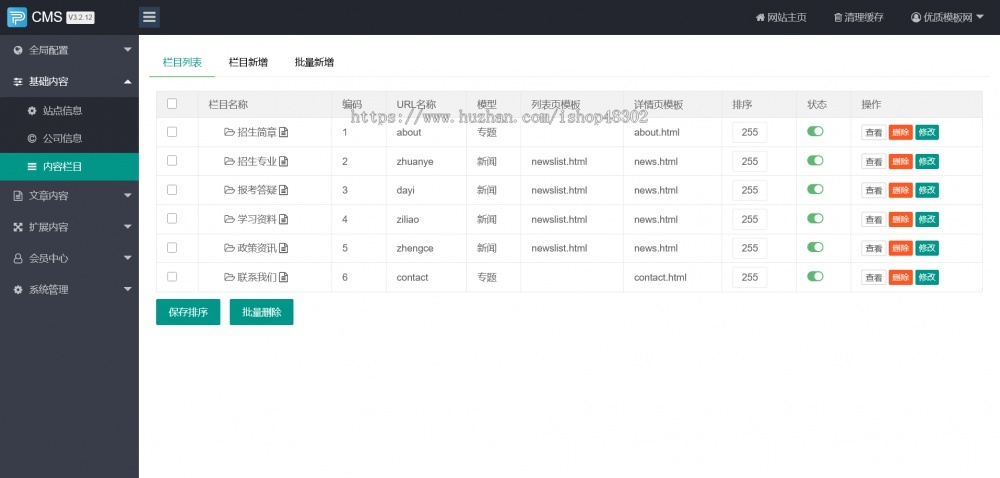This screenshot has width=1000, height=478.
Task: Open 公司信息 in the sidebar
Action: coord(70,138)
